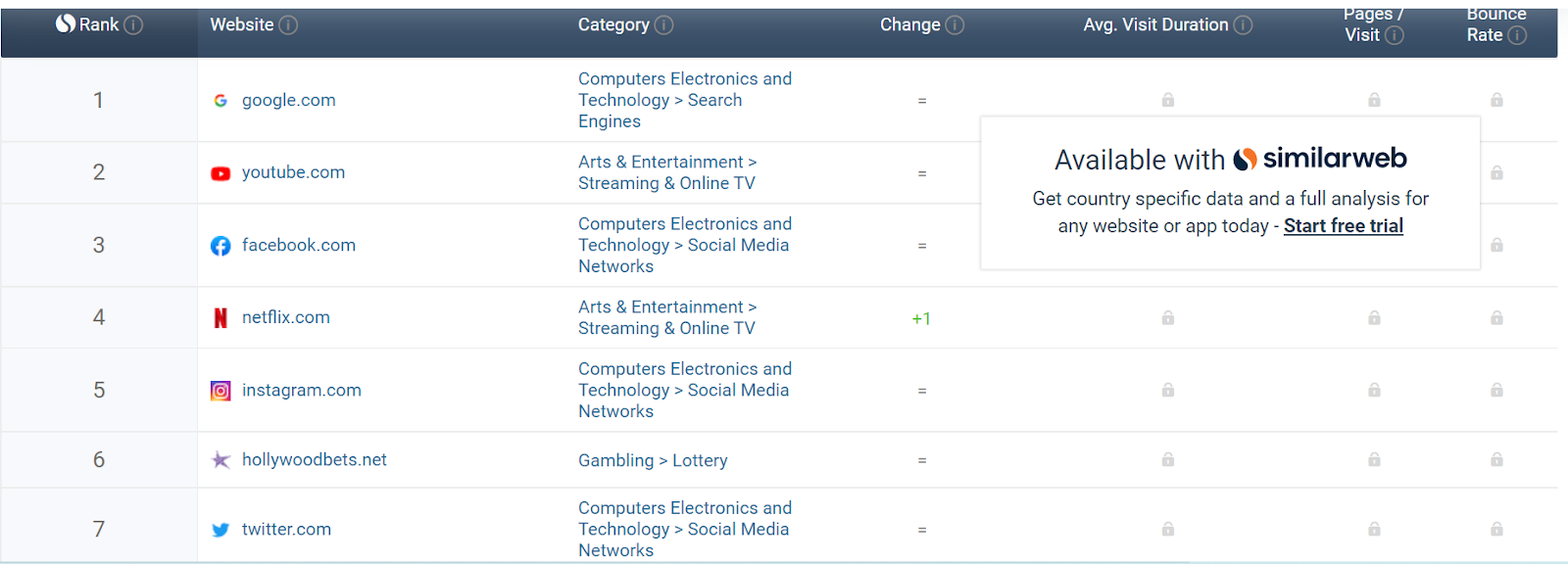This screenshot has width=1568, height=564.
Task: Click the info icon beside Change header
Action: click(955, 25)
